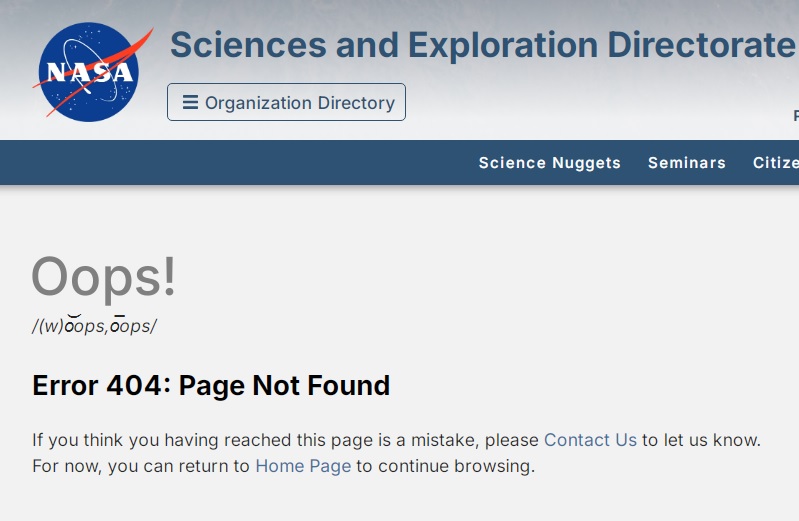Click the hamburger icon beside Organization Directory

[190, 102]
